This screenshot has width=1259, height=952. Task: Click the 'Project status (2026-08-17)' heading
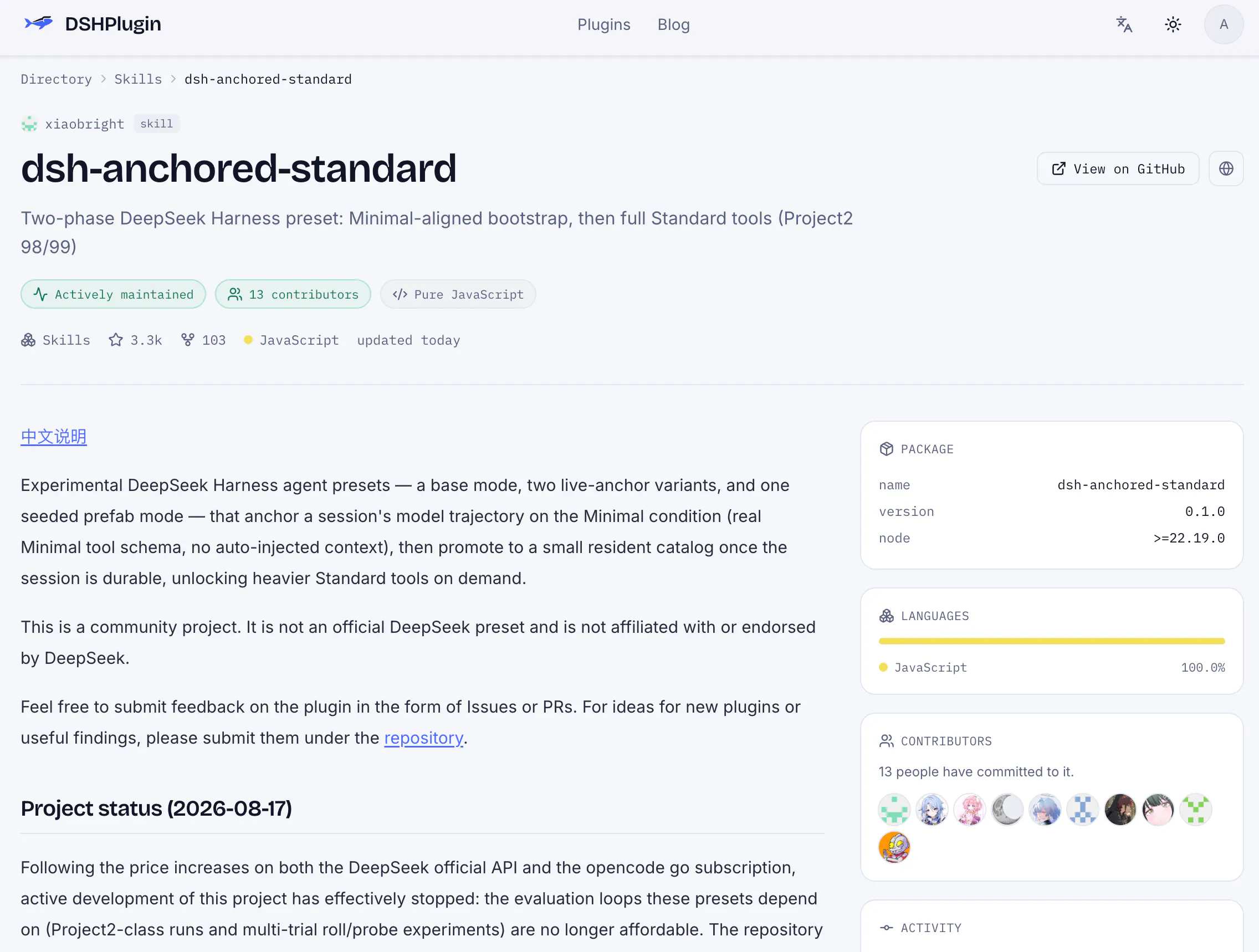156,808
